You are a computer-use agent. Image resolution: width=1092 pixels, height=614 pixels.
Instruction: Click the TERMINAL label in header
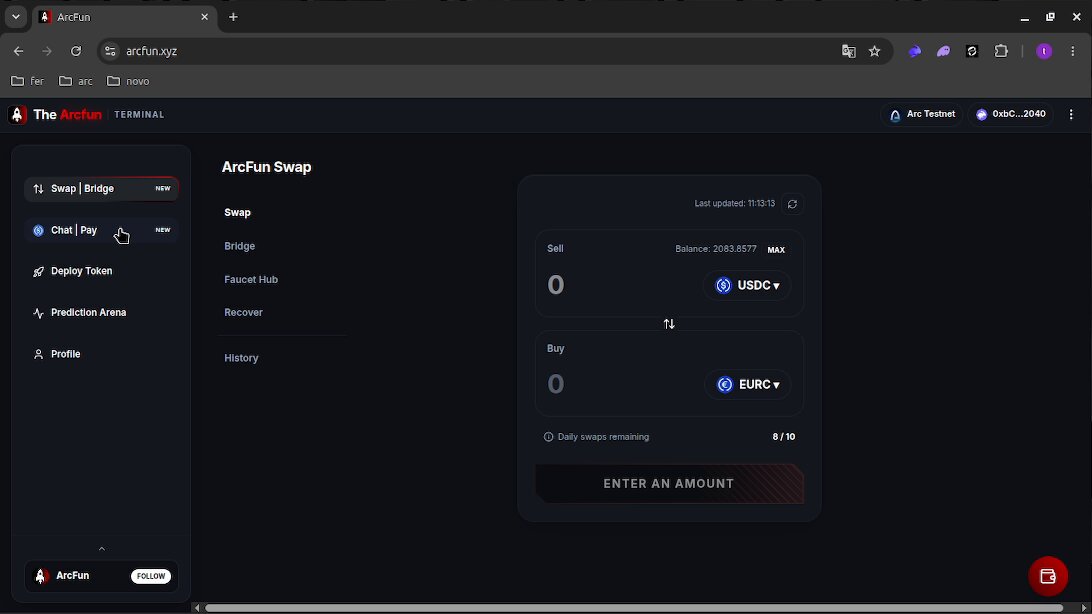pos(139,115)
